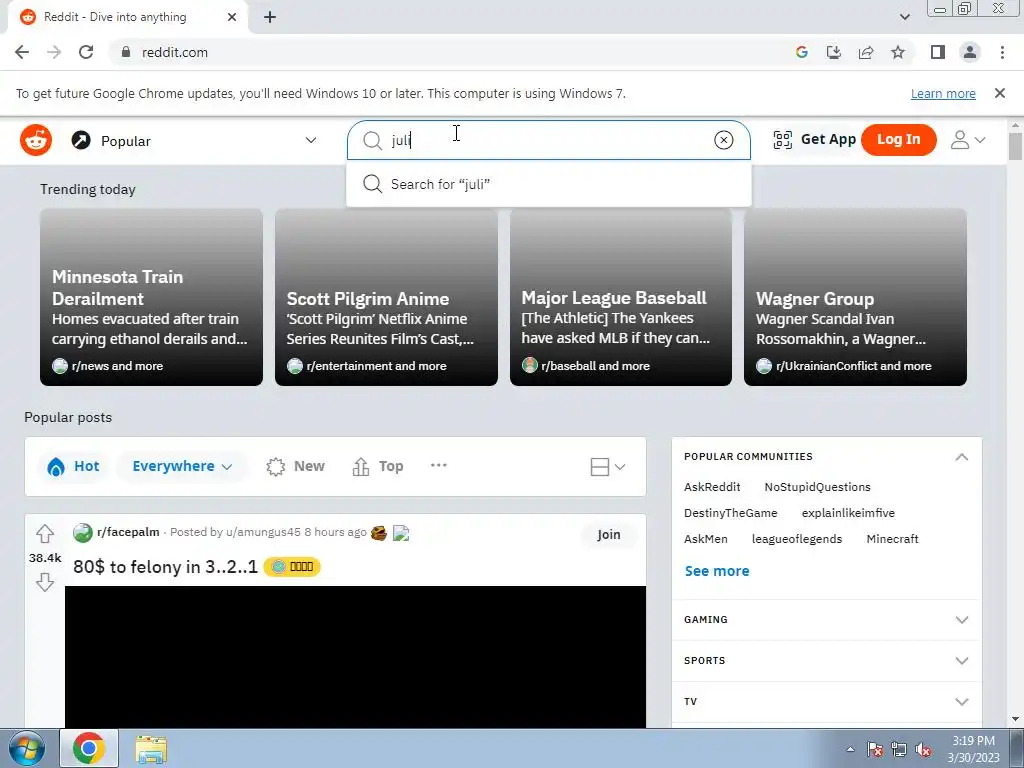
Task: Open the r/facepalm community link
Action: (128, 532)
